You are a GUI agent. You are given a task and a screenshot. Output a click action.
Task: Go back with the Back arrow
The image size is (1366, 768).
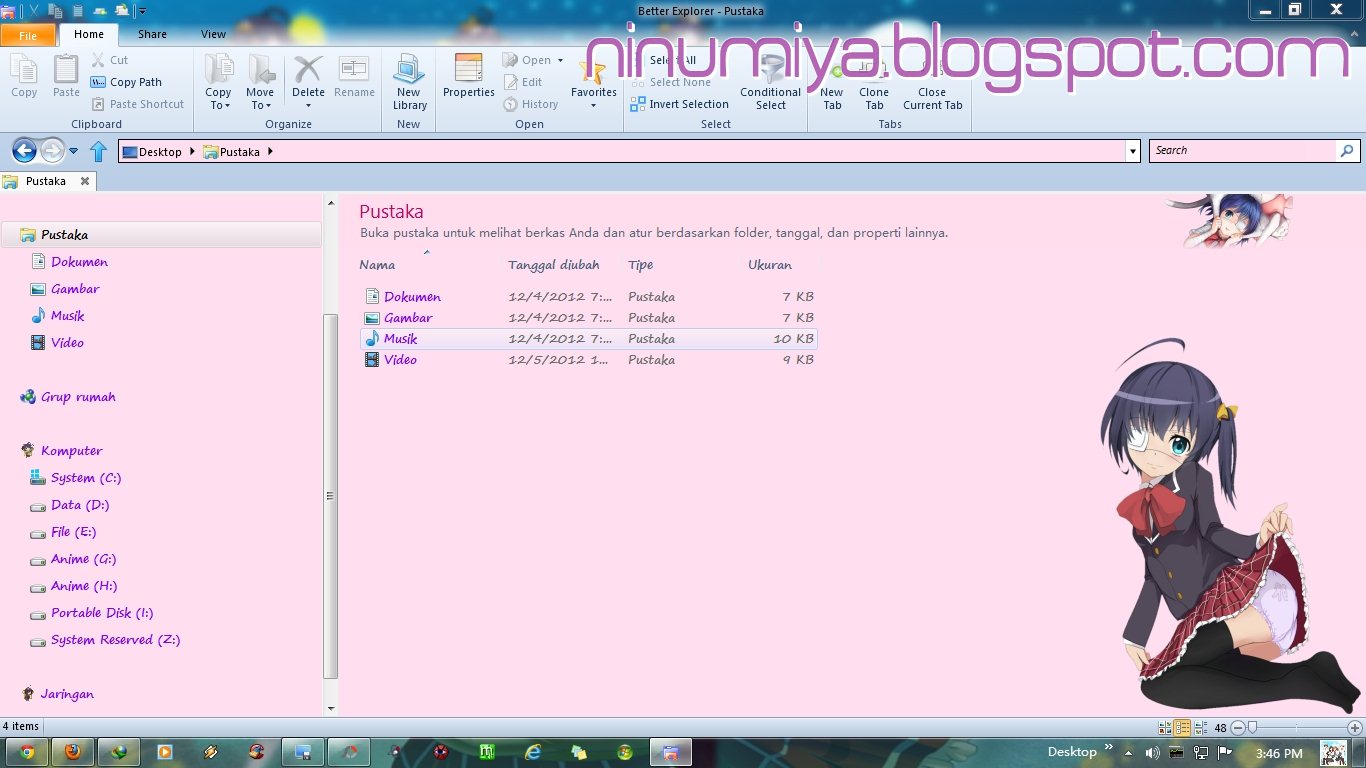coord(24,151)
